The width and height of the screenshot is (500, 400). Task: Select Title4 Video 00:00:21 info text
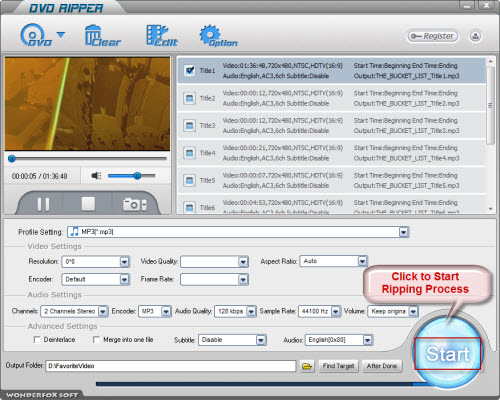click(x=283, y=148)
